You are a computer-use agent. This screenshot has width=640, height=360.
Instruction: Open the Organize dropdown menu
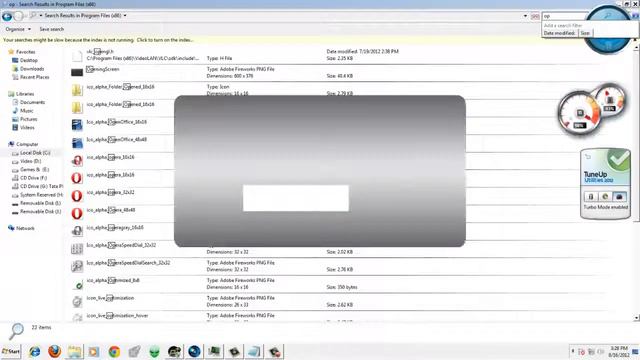[x=18, y=29]
